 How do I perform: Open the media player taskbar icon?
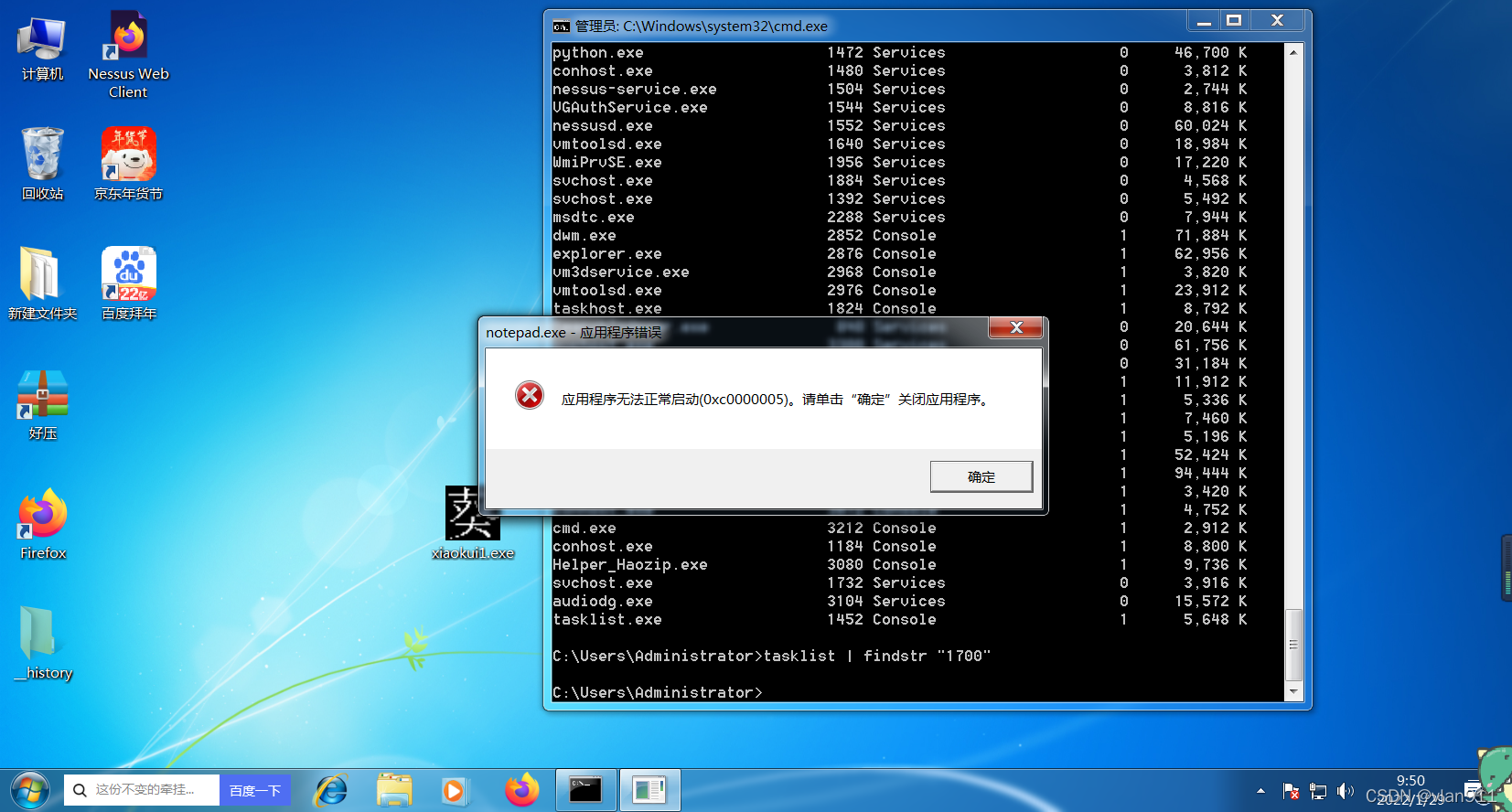point(455,790)
